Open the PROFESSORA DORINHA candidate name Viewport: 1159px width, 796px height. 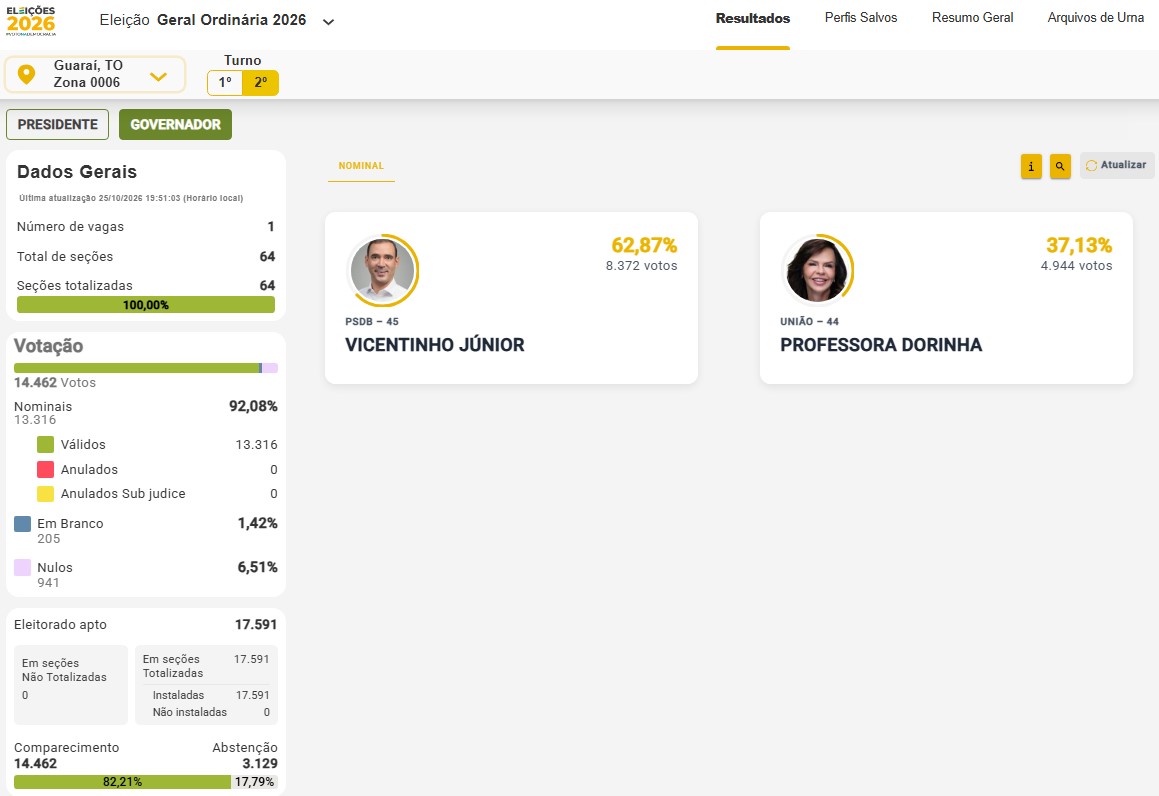(x=881, y=345)
